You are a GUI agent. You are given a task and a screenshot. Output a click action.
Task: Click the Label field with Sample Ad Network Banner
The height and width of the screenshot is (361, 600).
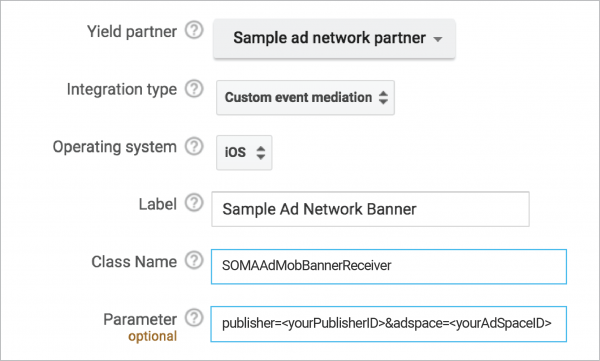pyautogui.click(x=370, y=209)
